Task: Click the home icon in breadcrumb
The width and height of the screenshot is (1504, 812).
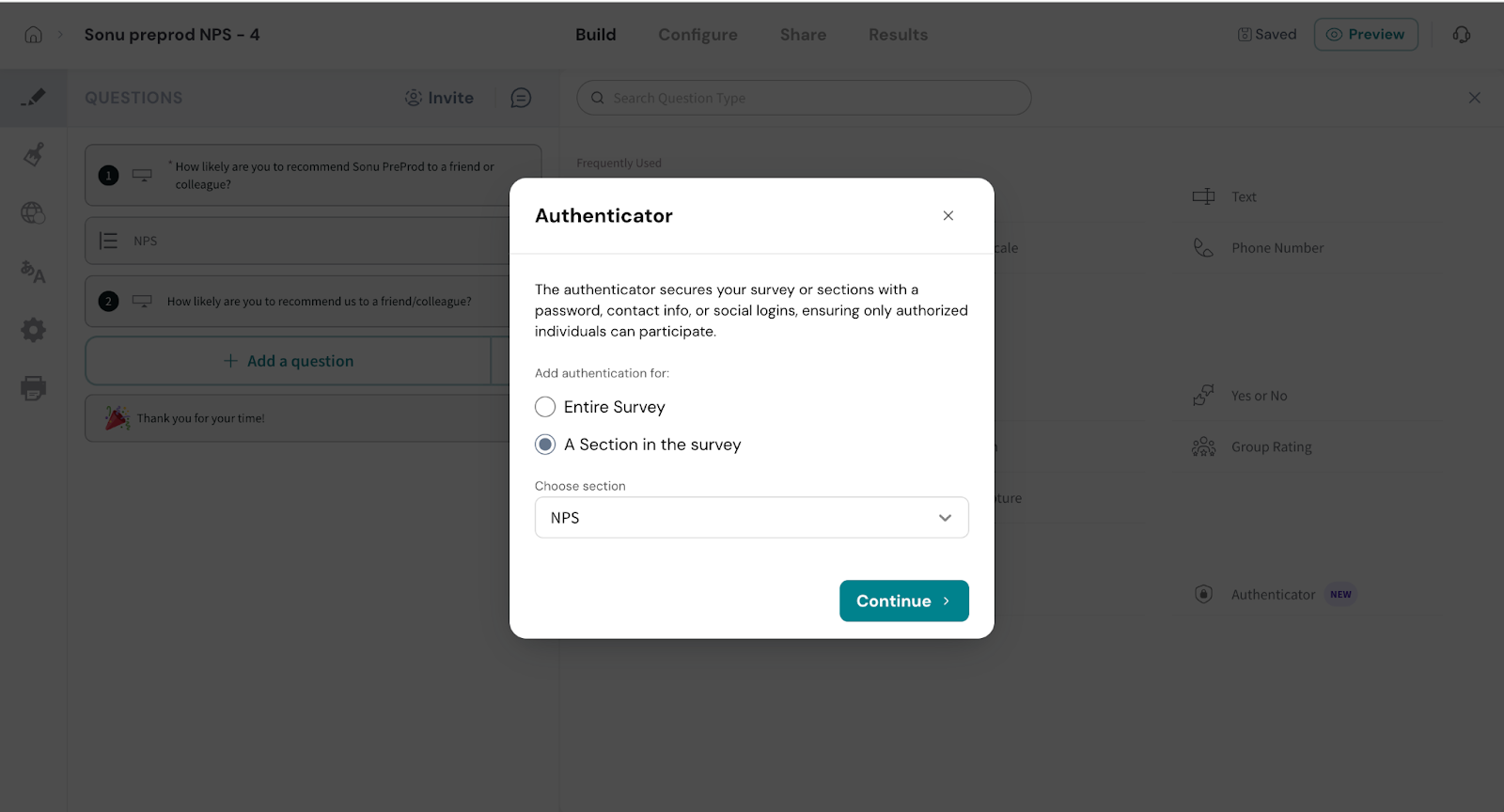Action: tap(33, 35)
